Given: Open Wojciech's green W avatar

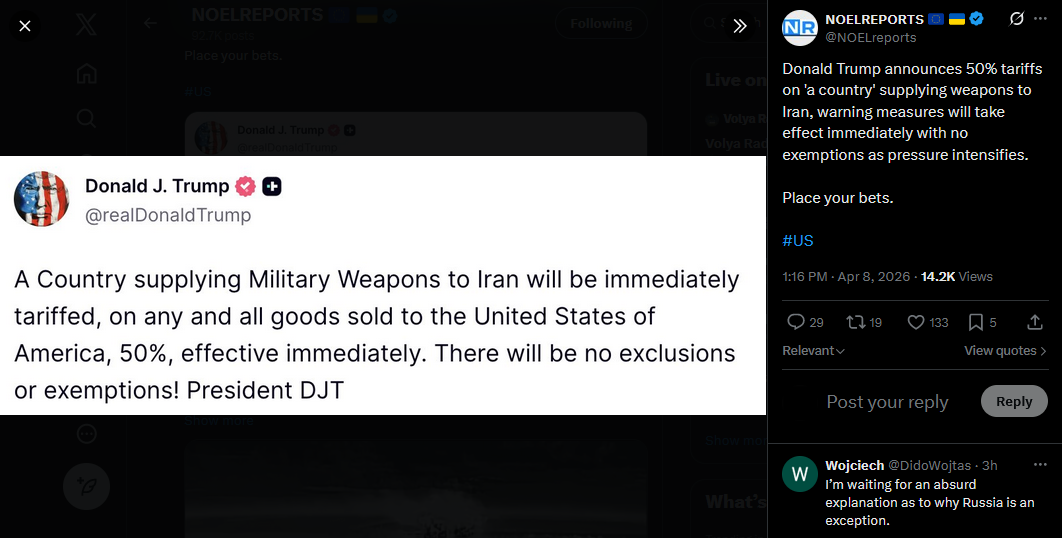Looking at the screenshot, I should (x=800, y=473).
